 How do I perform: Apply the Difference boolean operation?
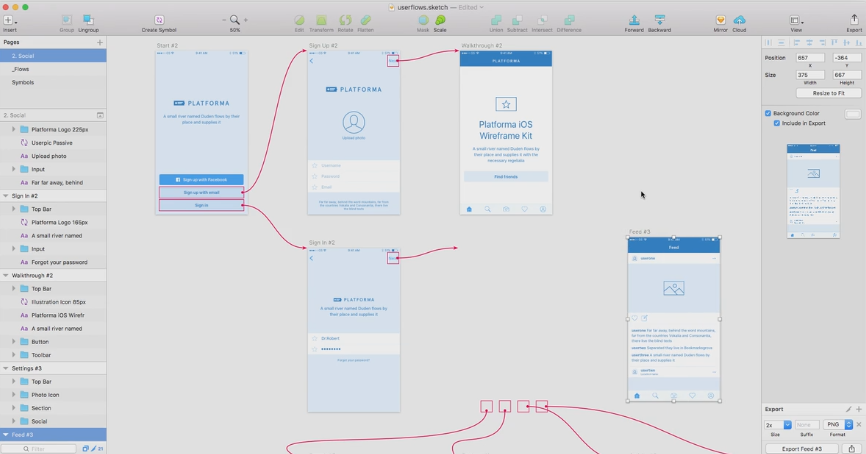coord(569,20)
